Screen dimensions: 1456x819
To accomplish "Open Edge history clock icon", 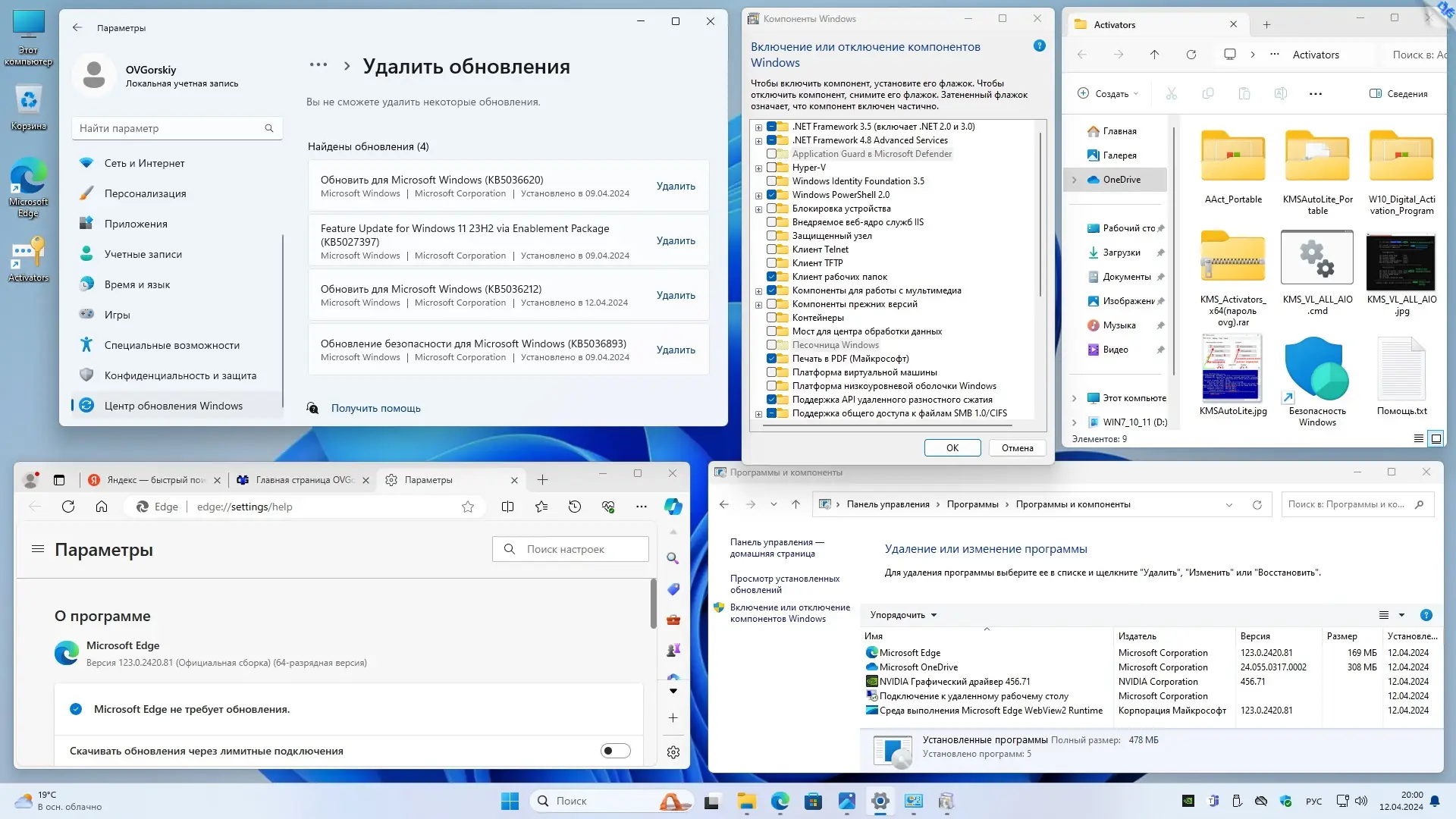I will pyautogui.click(x=575, y=507).
